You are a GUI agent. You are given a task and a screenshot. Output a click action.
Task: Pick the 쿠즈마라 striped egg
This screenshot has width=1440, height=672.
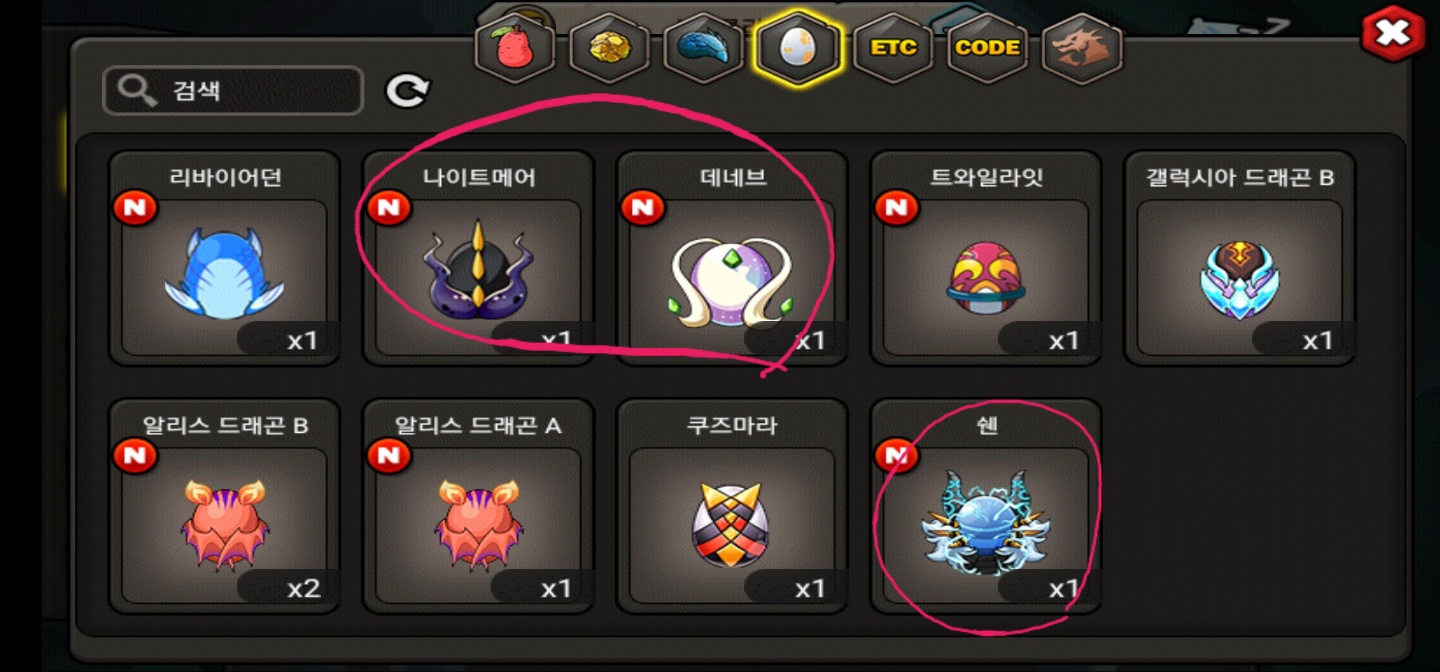point(732,506)
